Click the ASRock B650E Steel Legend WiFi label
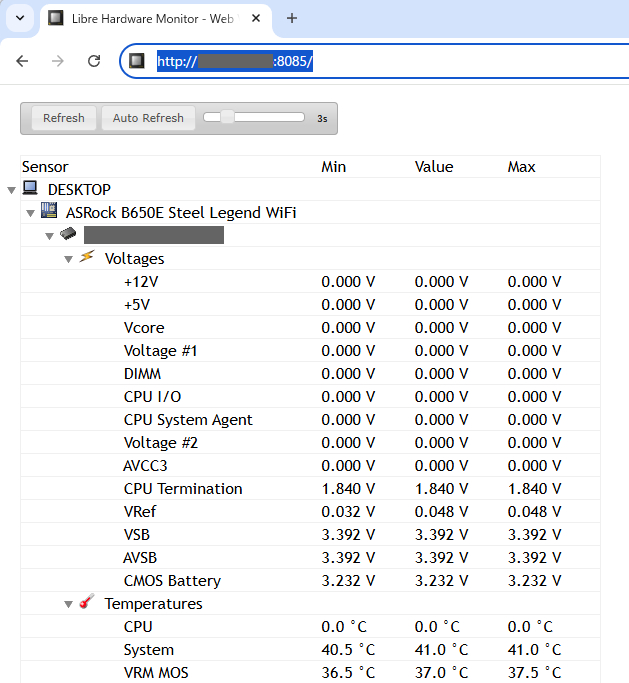This screenshot has width=629, height=683. pyautogui.click(x=181, y=213)
